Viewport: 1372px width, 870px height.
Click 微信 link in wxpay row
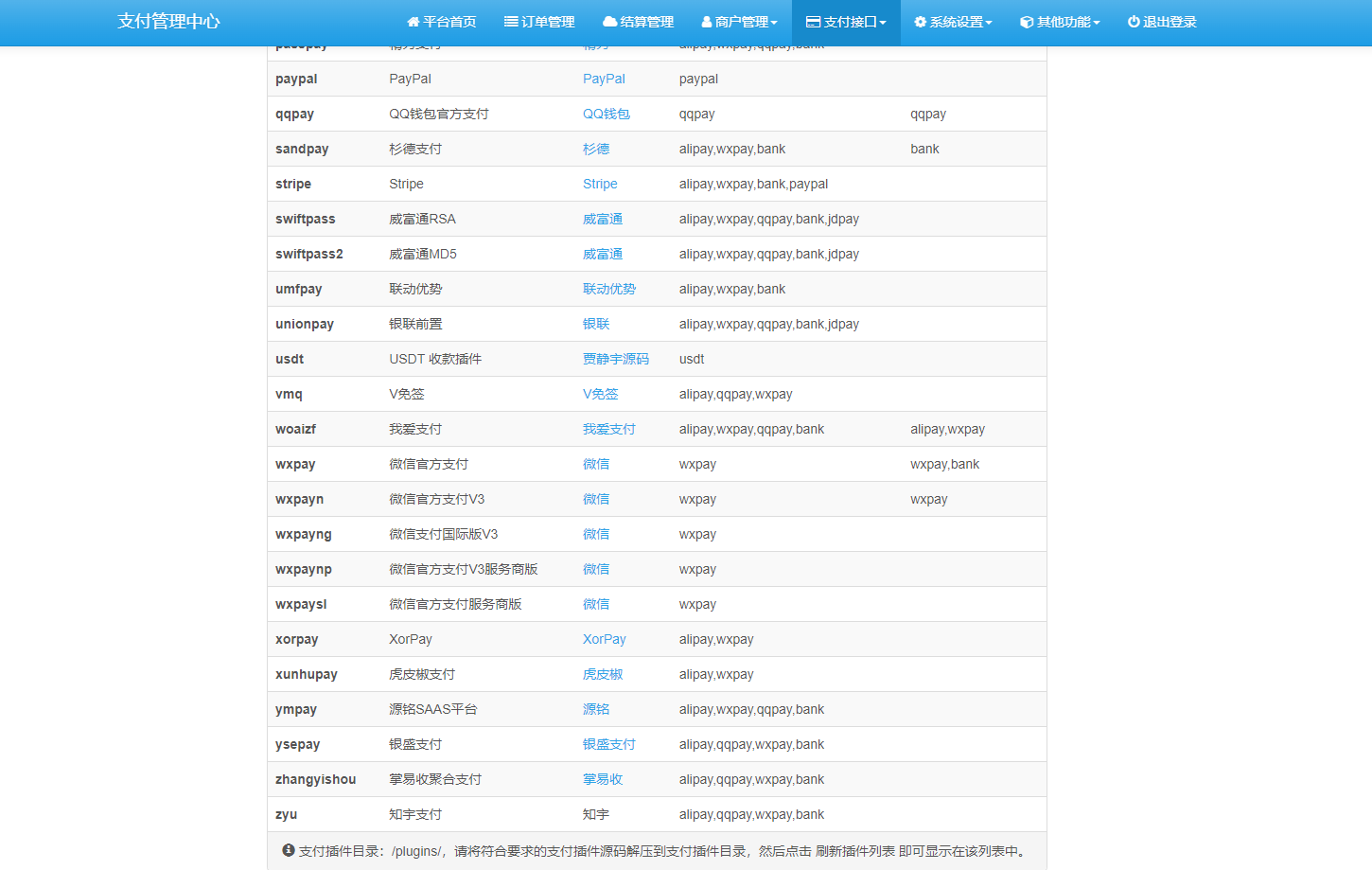pyautogui.click(x=596, y=464)
